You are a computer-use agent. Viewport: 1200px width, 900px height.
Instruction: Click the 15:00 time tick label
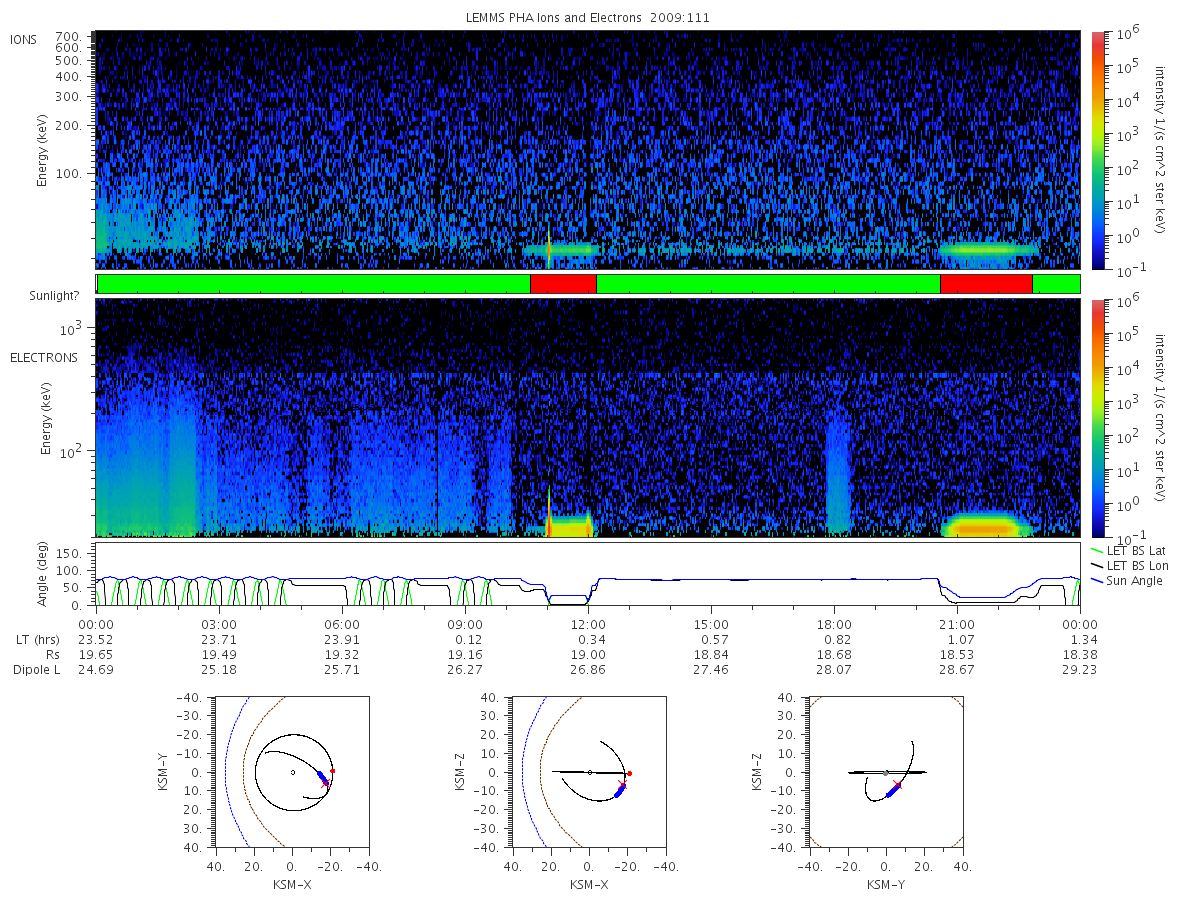coord(711,625)
